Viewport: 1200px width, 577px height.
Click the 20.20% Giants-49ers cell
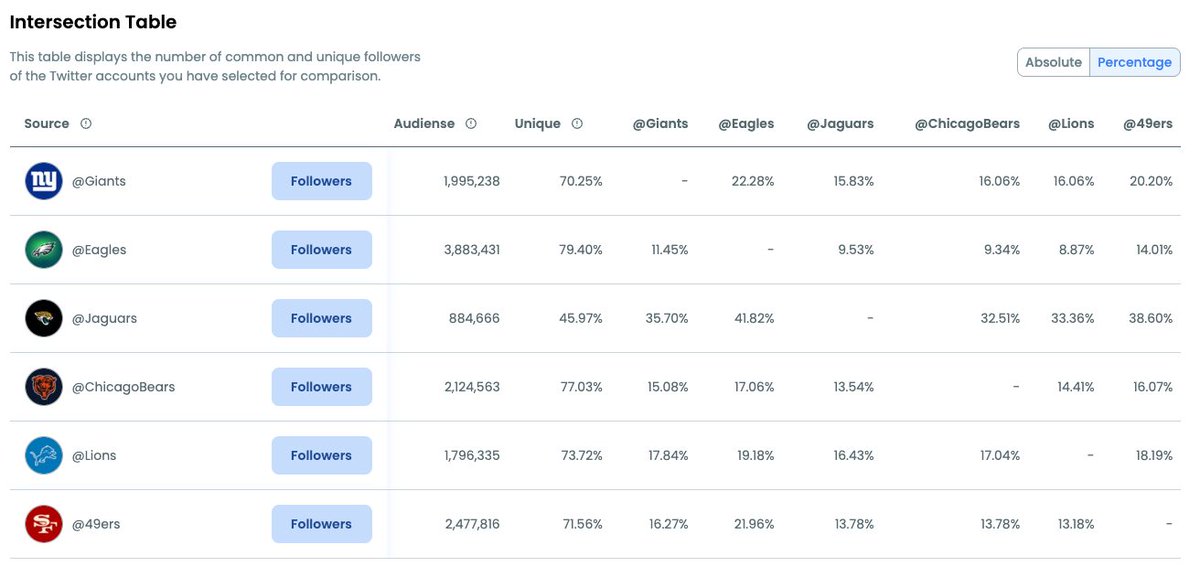tap(1150, 181)
